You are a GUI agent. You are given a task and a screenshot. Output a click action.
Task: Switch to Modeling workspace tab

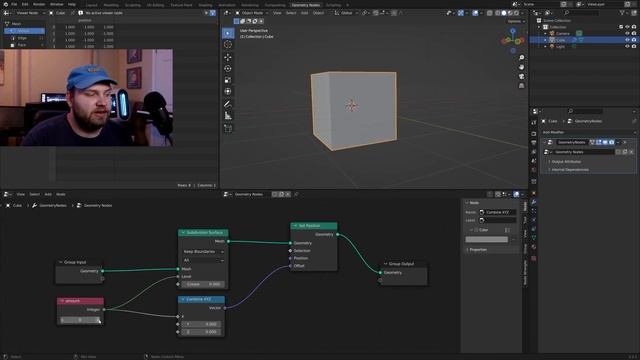(111, 5)
